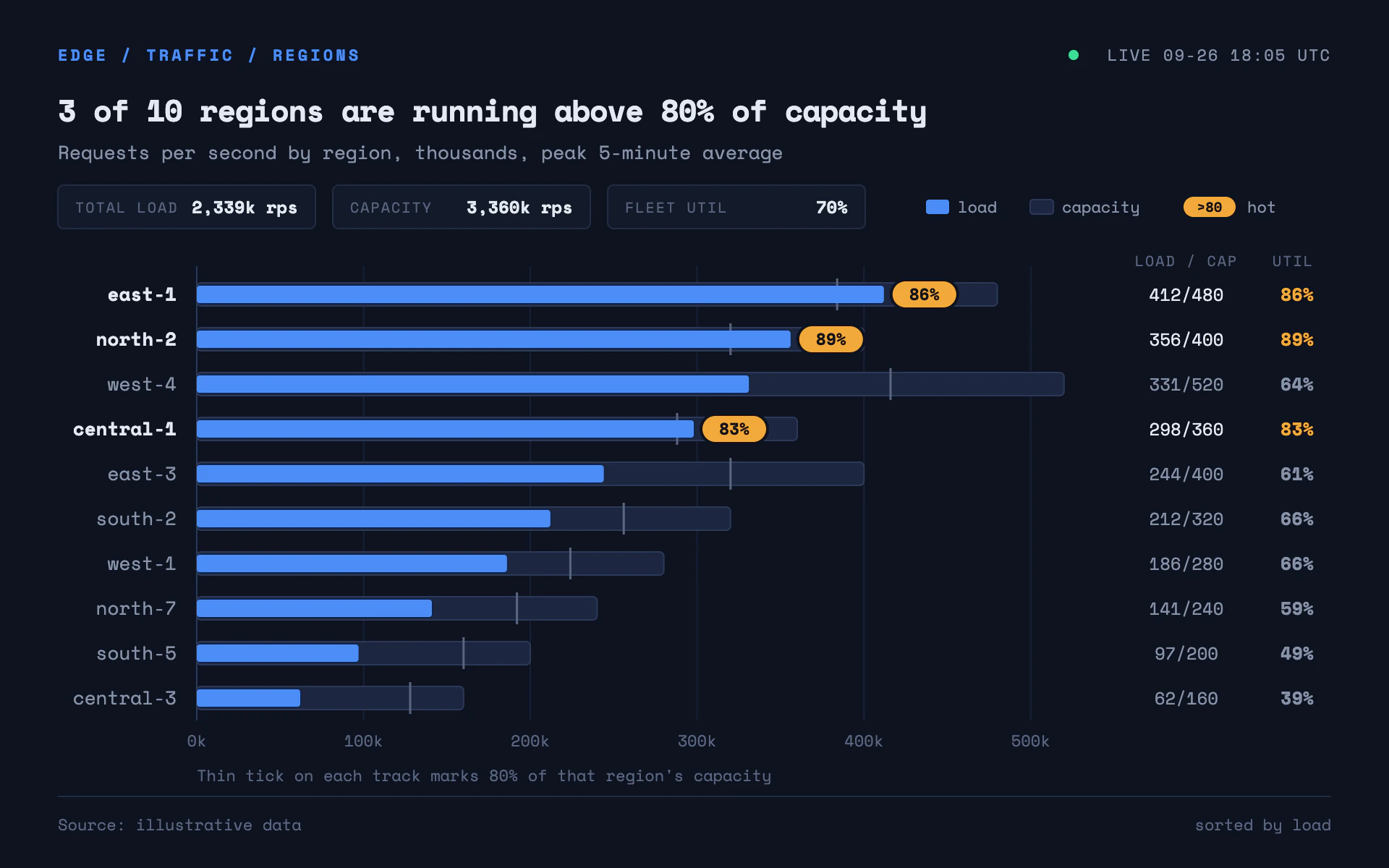Click the 80% tick on the east-3 track
1389x868 pixels.
point(731,474)
